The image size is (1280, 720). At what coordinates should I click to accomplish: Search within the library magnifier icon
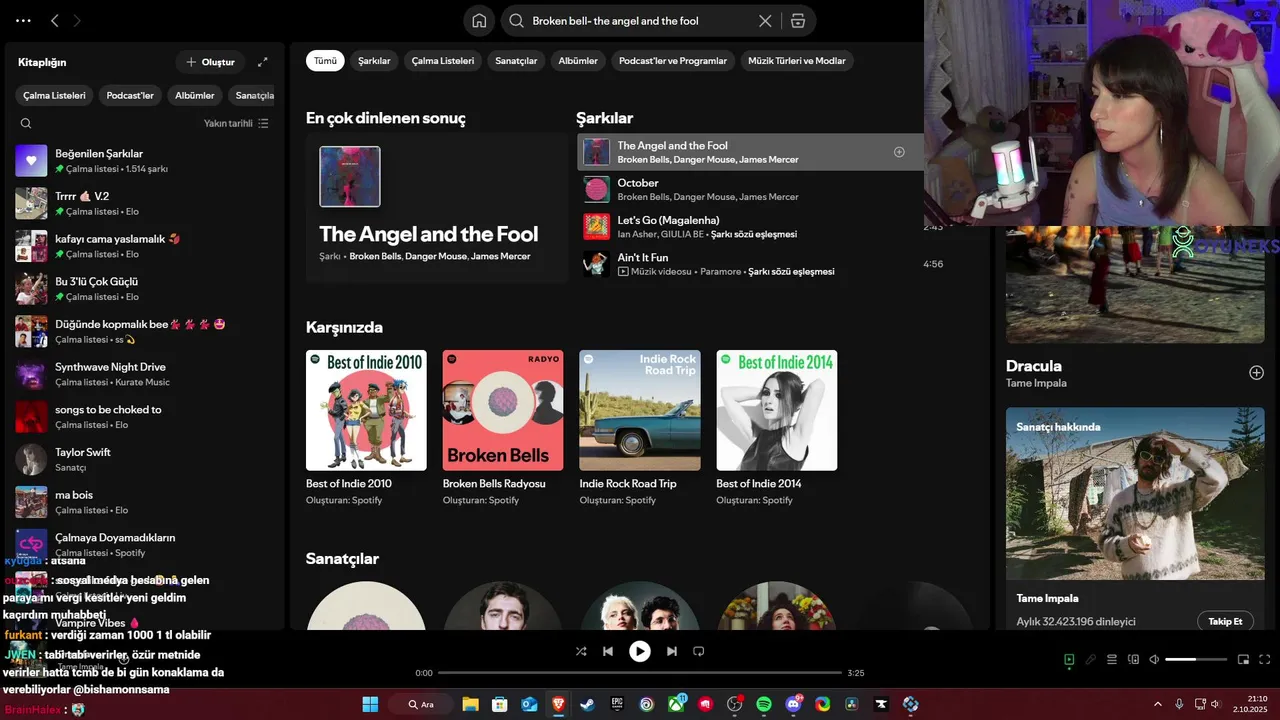click(x=26, y=123)
